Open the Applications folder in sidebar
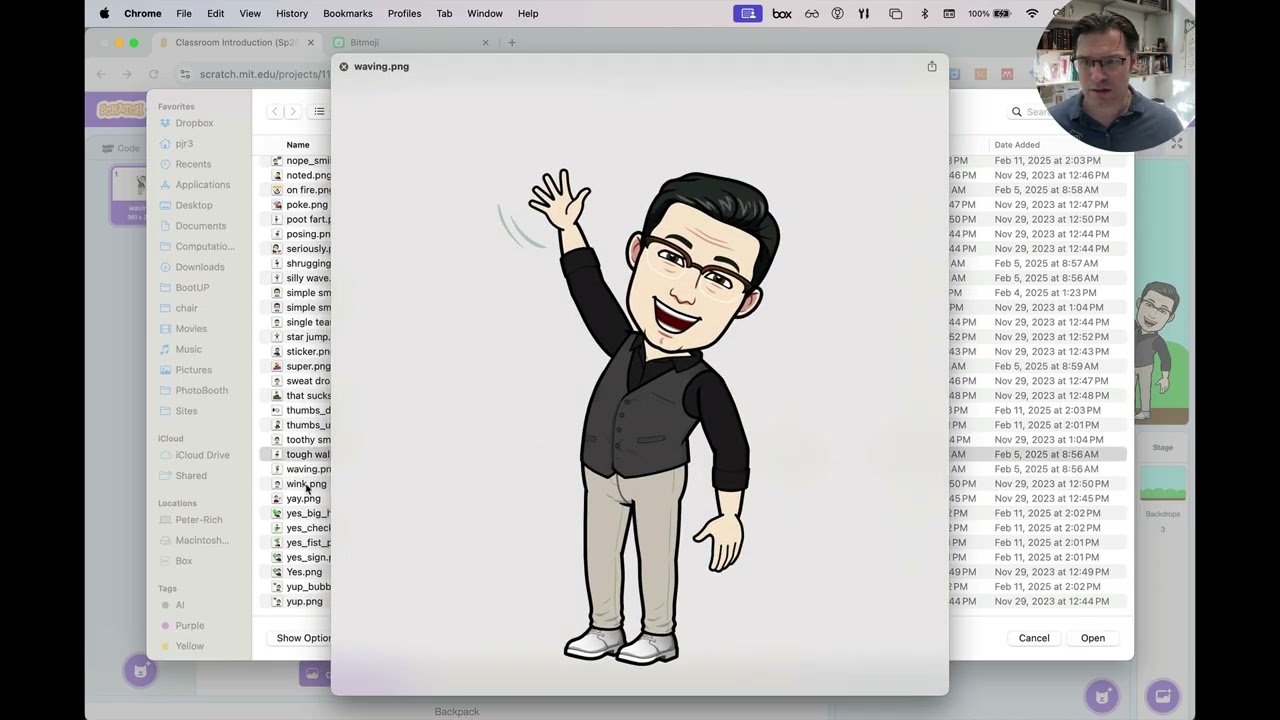Viewport: 1280px width, 720px height. pos(202,185)
